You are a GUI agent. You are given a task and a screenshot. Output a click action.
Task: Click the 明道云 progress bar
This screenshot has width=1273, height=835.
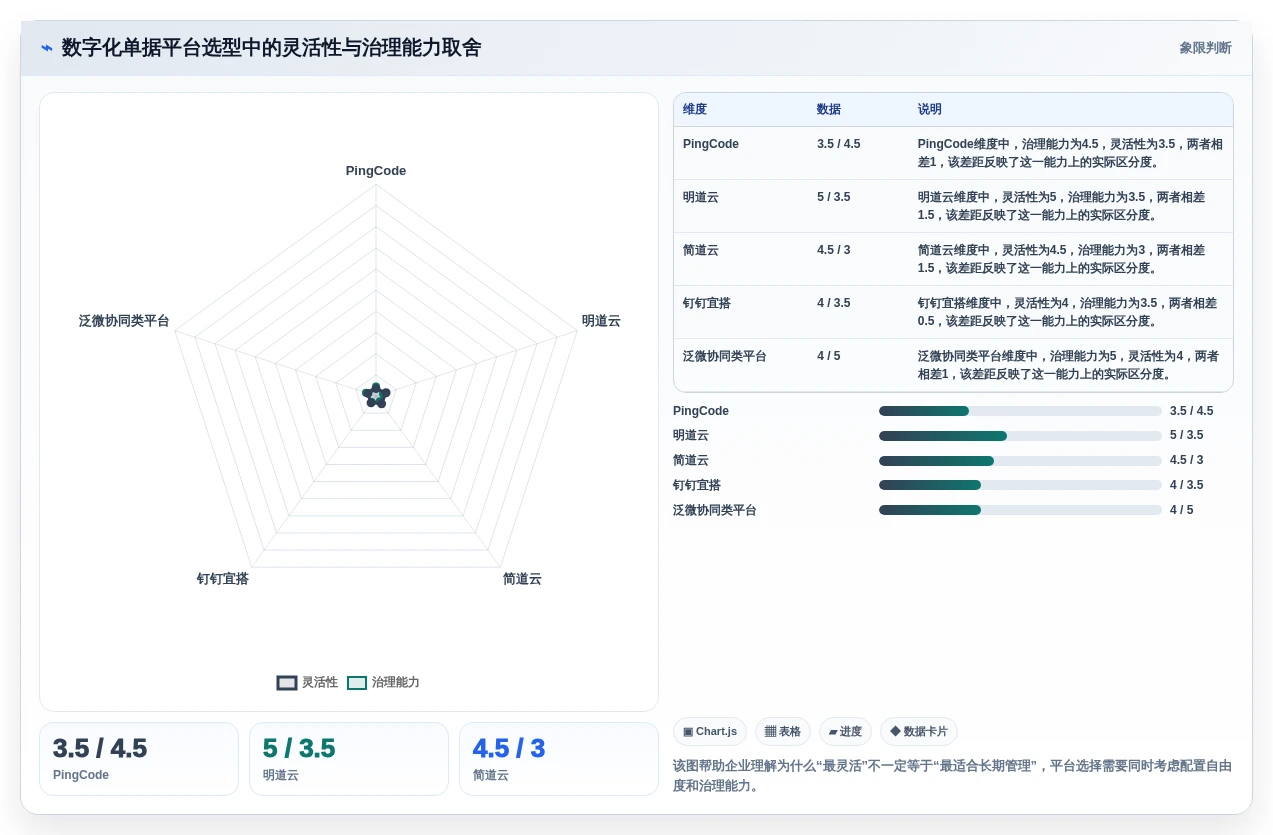click(1020, 436)
